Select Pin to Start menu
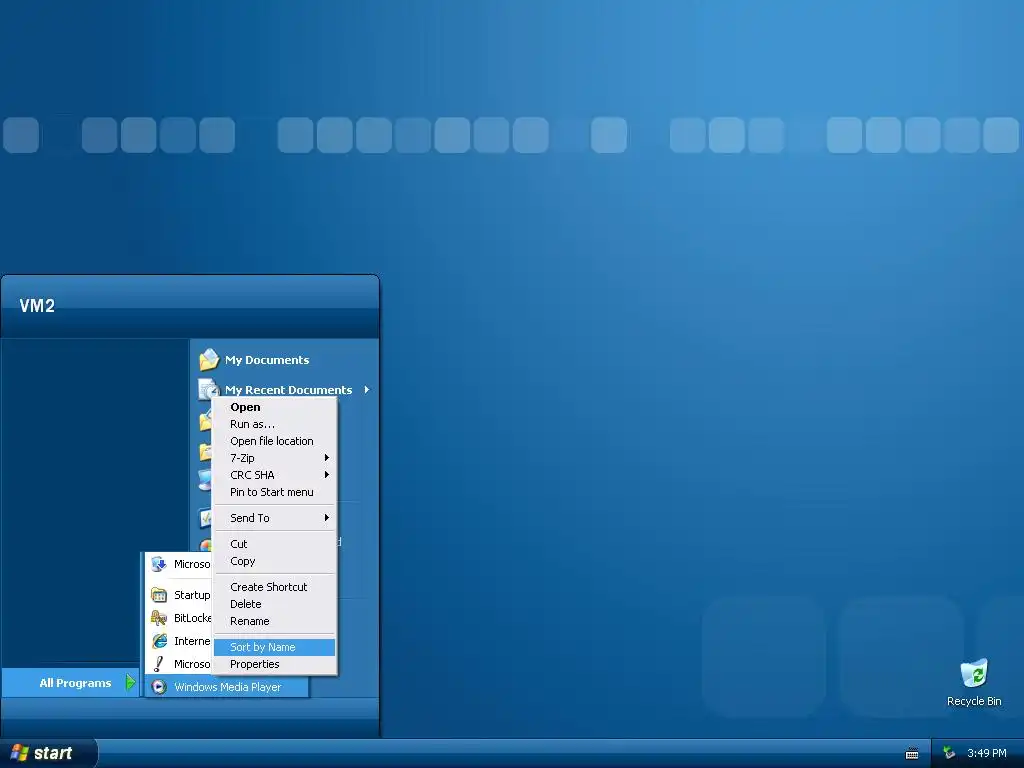The width and height of the screenshot is (1024, 768). pos(274,492)
